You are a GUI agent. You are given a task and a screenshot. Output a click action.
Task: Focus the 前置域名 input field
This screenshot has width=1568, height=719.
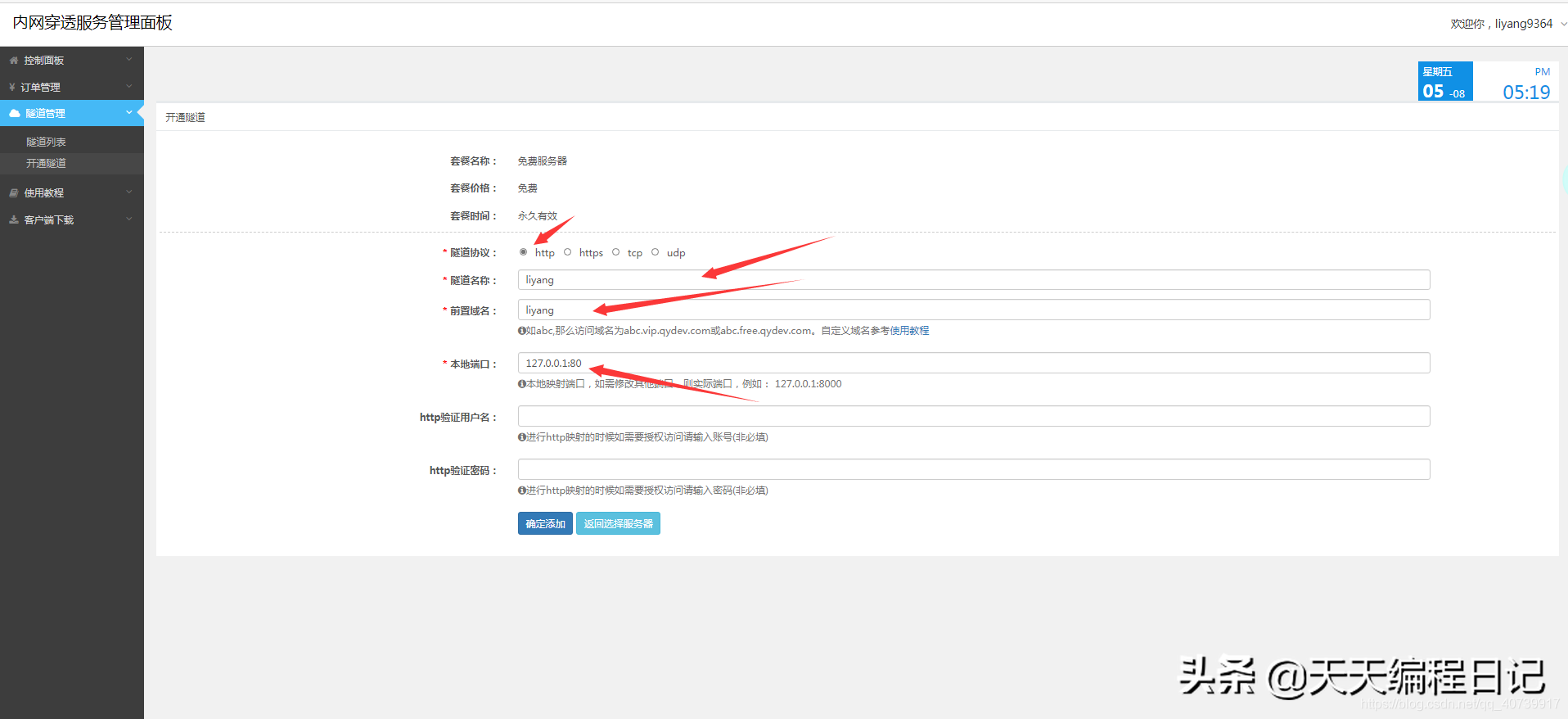[x=974, y=310]
